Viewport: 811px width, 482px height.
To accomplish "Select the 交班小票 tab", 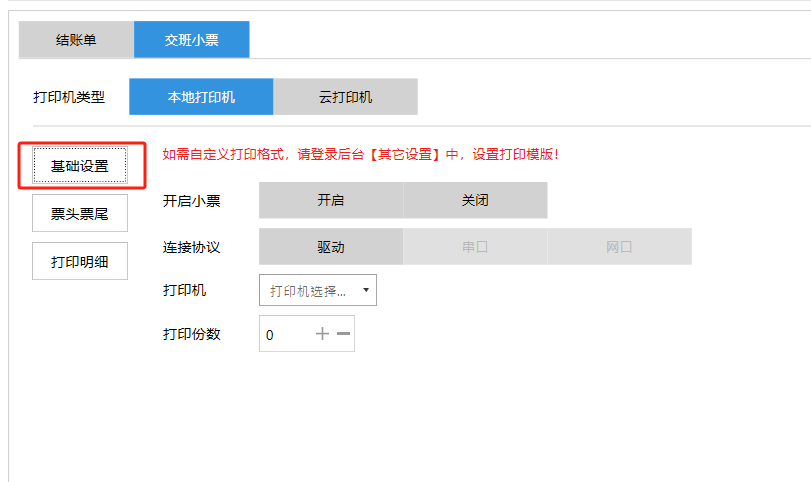I will [x=191, y=40].
